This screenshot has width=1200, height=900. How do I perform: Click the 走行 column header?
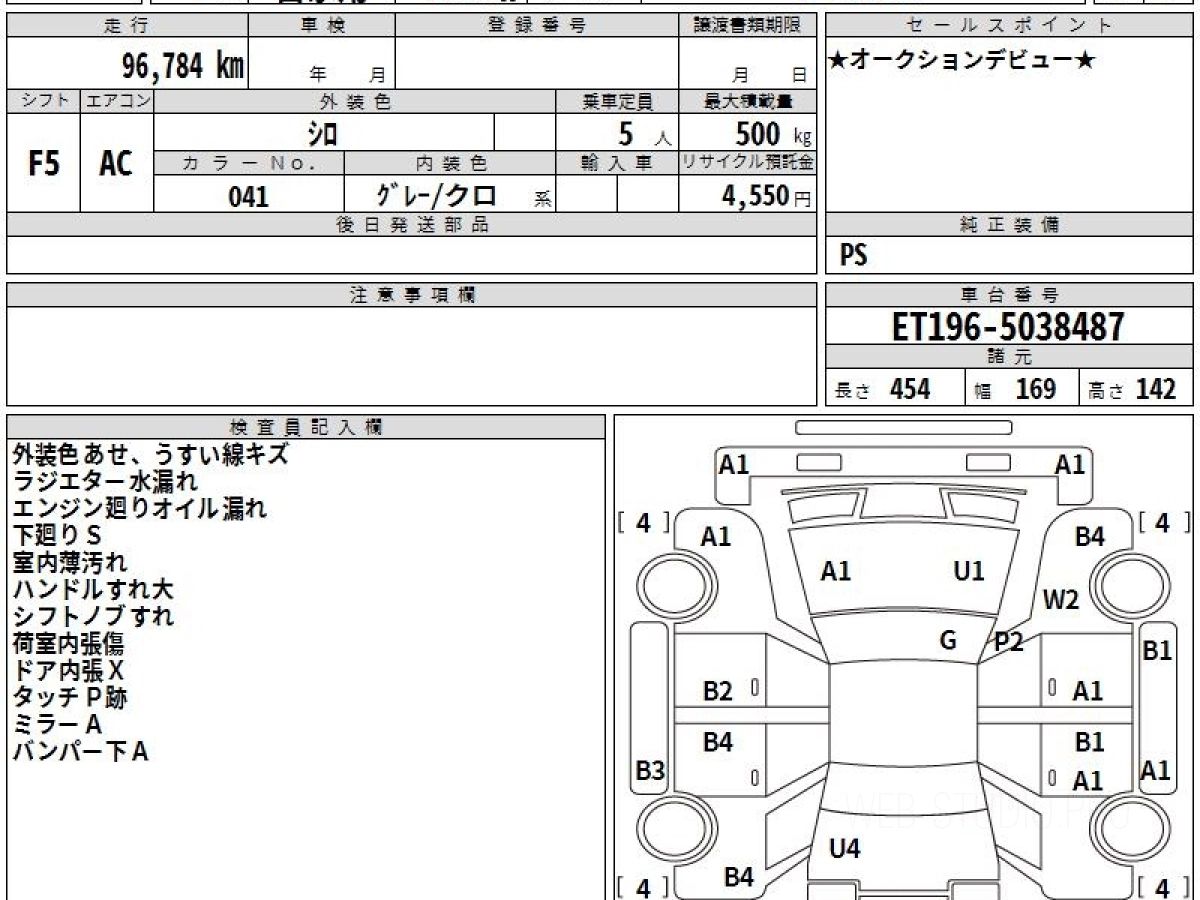(x=126, y=25)
